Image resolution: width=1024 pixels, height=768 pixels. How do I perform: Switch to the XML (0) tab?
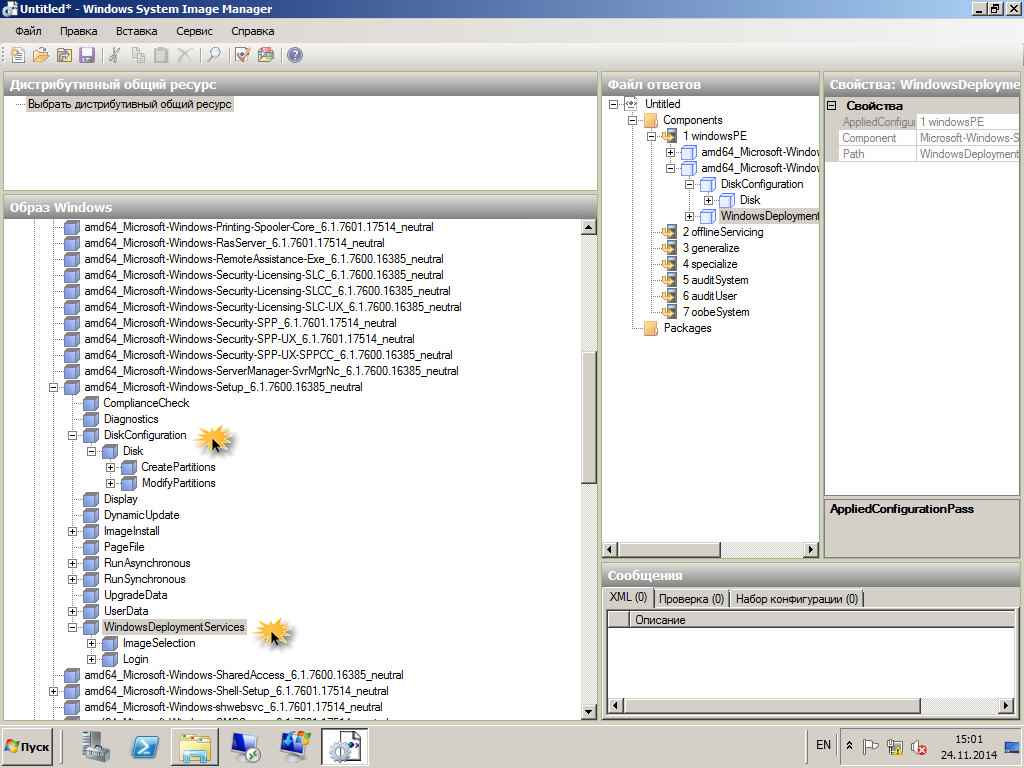coord(628,598)
